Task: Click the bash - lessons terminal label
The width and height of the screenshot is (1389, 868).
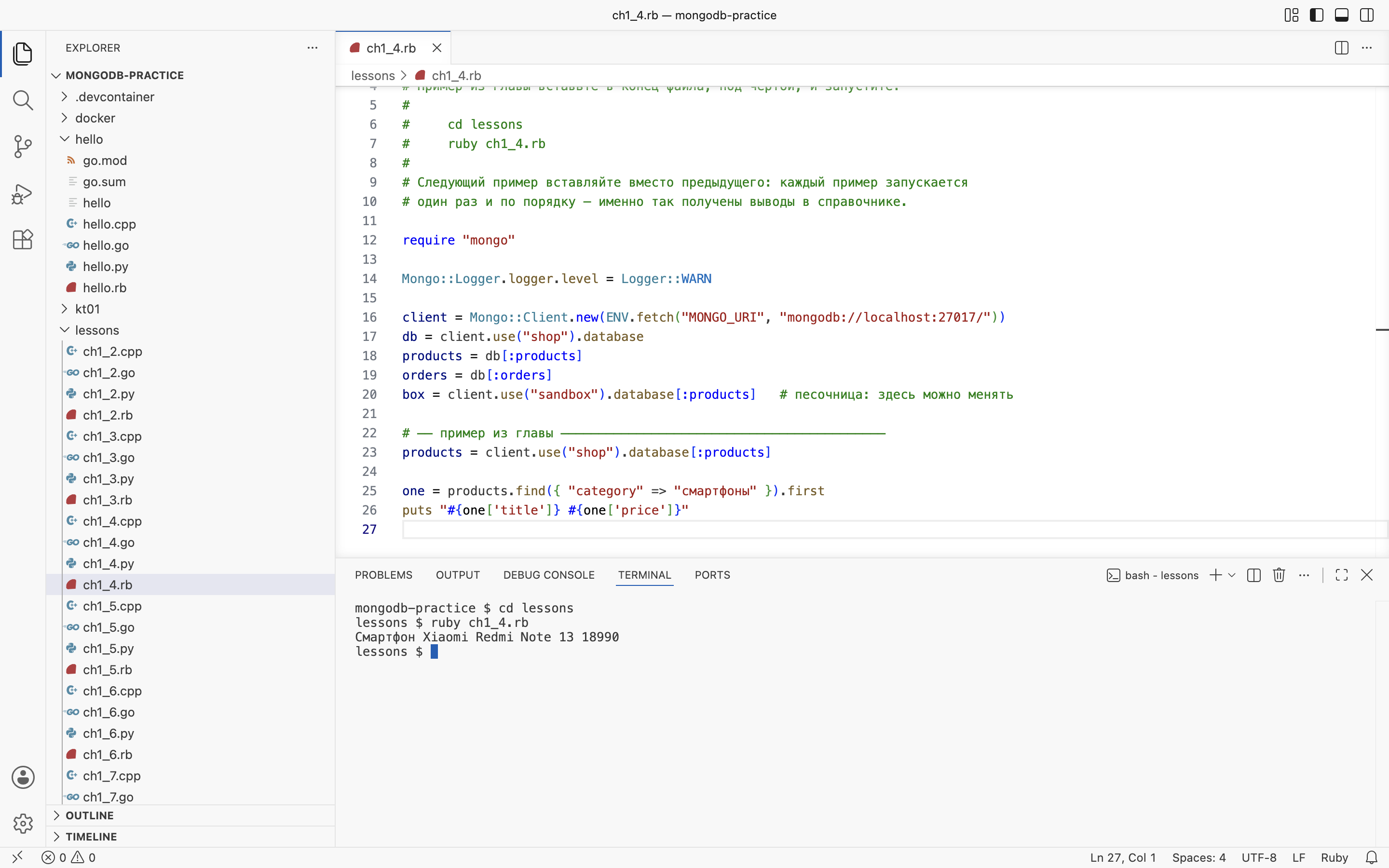Action: click(x=1153, y=575)
